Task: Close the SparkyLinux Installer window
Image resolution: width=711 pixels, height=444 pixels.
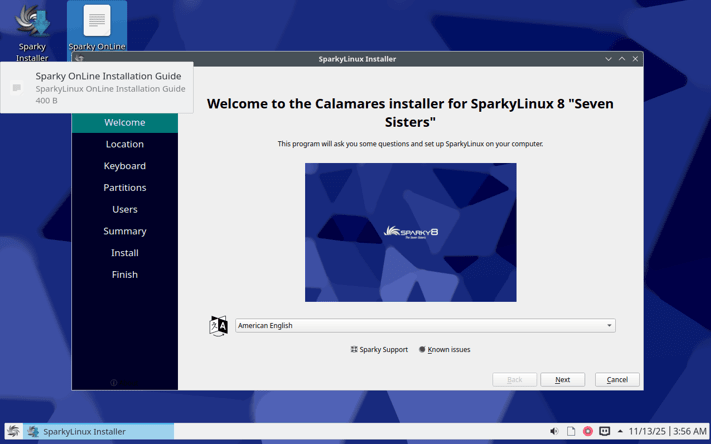Action: 635,59
